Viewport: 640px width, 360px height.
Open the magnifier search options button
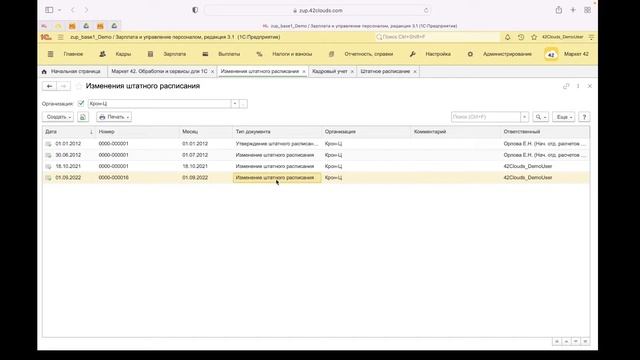540,117
